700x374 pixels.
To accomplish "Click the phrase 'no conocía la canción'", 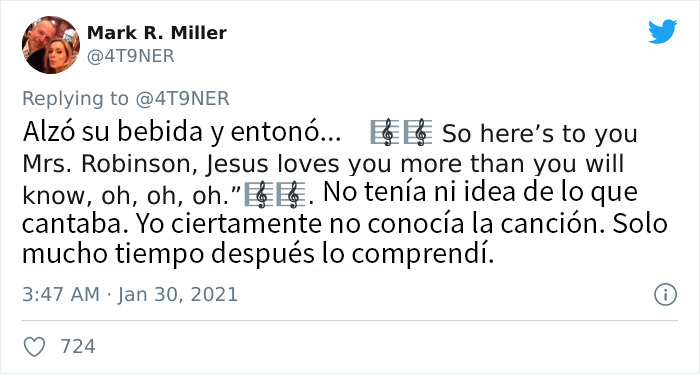I will [x=467, y=224].
